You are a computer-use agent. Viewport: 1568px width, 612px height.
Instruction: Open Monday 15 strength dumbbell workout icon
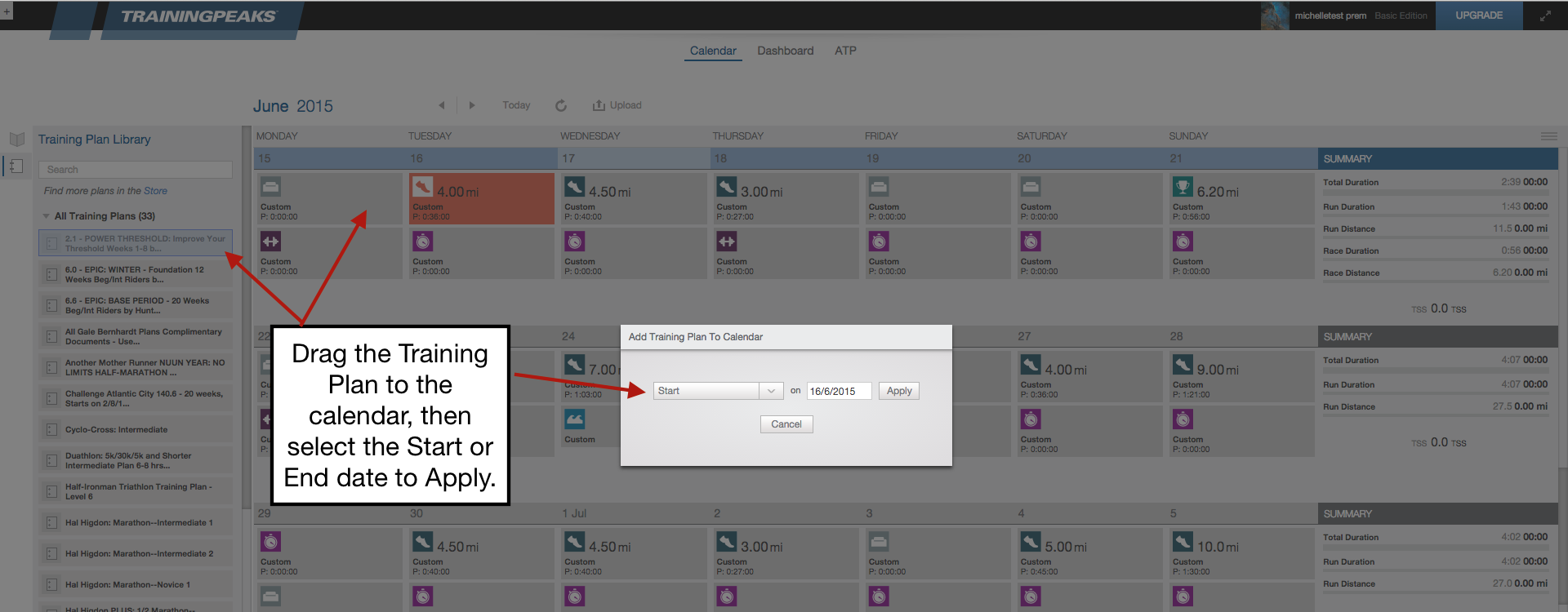tap(270, 241)
